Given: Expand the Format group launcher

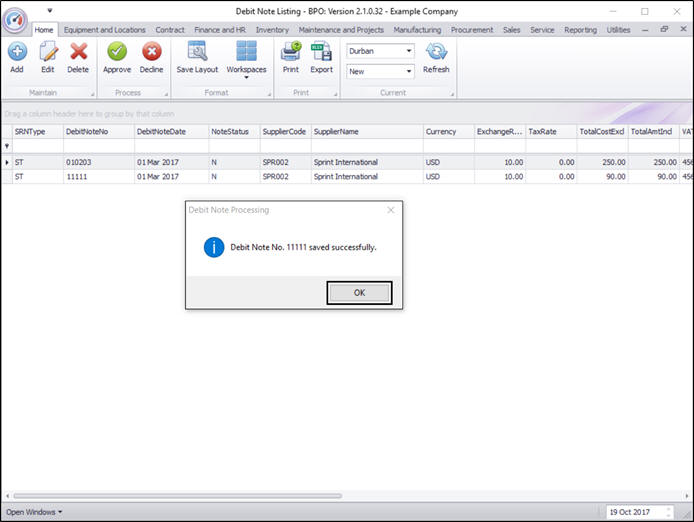Looking at the screenshot, I should [269, 94].
